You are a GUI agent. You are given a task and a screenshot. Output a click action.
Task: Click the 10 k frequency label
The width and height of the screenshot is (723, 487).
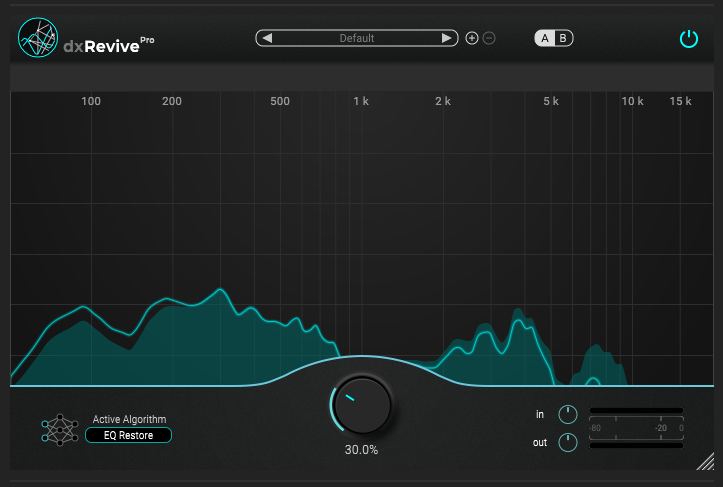632,101
